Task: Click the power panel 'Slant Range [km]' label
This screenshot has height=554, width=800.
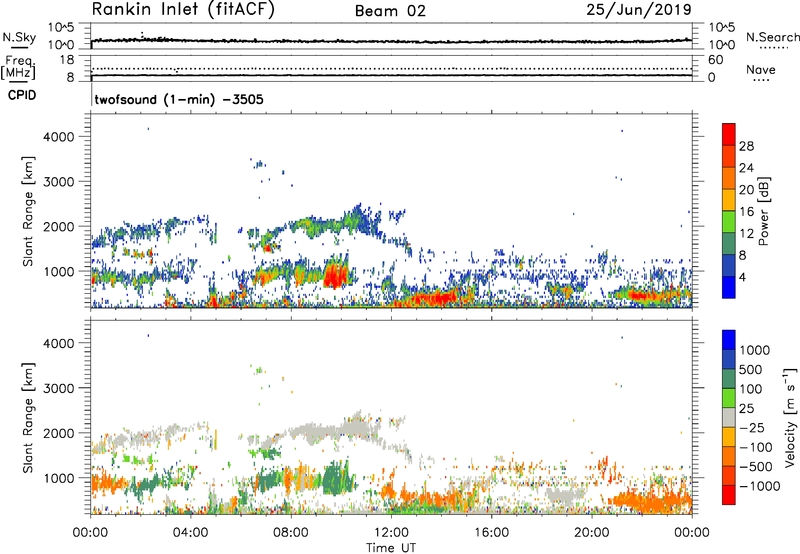Action: click(28, 211)
